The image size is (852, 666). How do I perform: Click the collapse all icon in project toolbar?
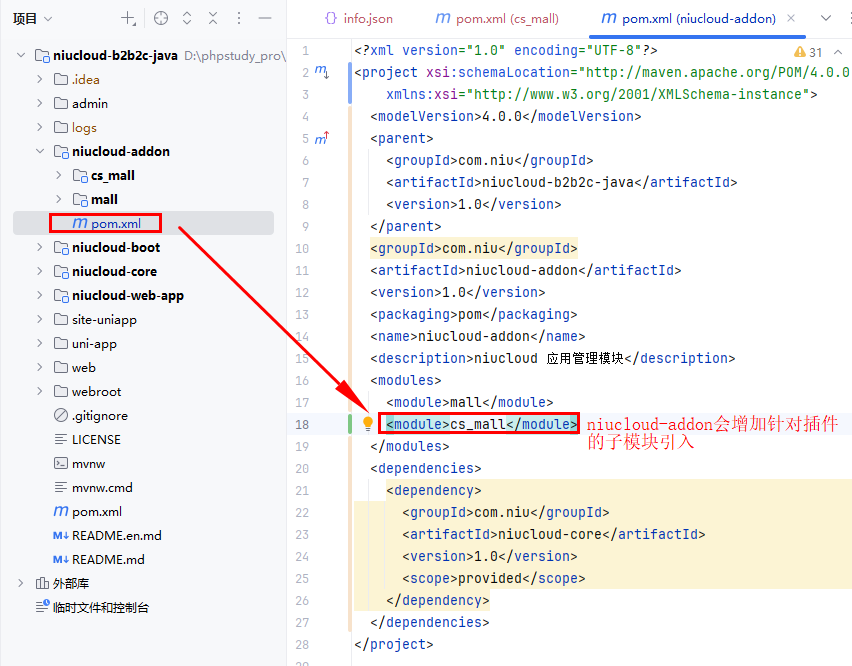(213, 18)
